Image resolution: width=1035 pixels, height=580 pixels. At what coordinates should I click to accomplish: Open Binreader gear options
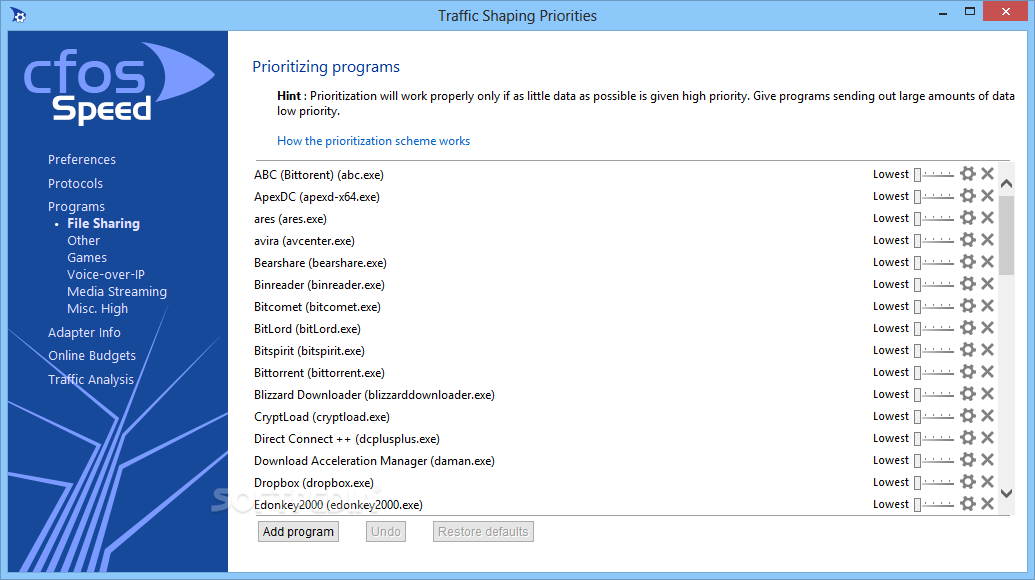pyautogui.click(x=968, y=283)
